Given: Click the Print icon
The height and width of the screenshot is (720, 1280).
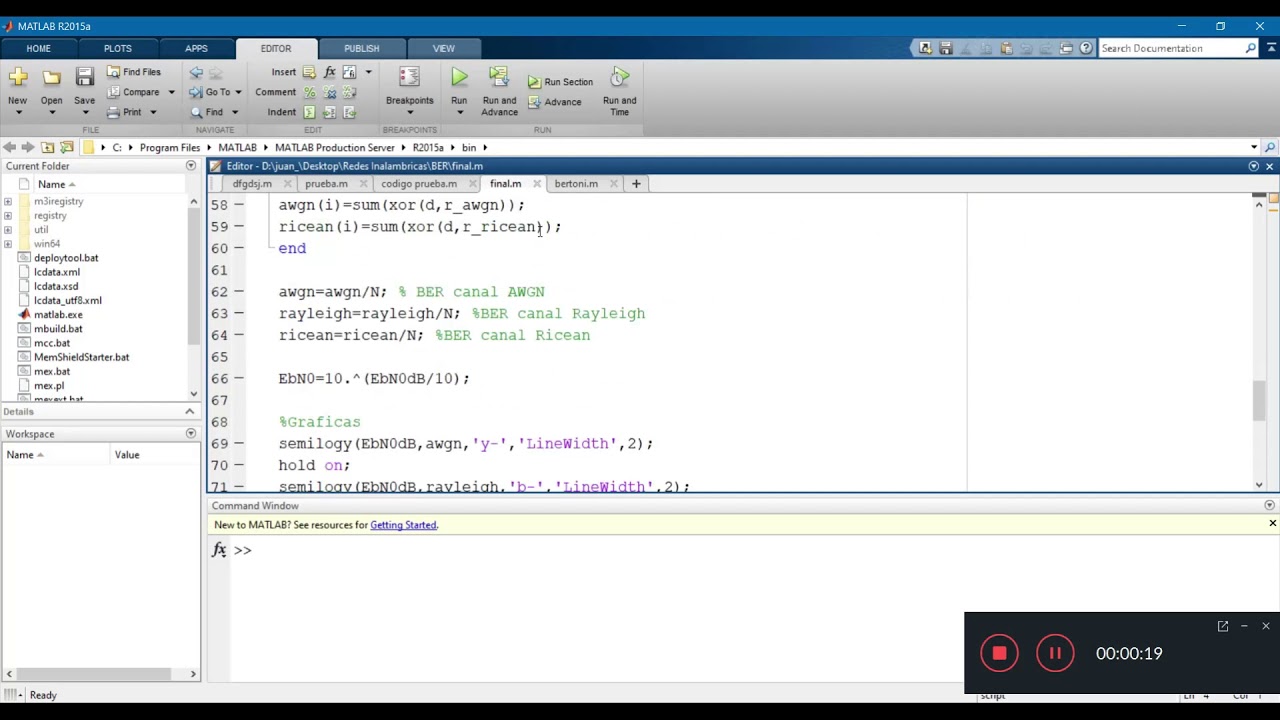Looking at the screenshot, I should tap(113, 112).
